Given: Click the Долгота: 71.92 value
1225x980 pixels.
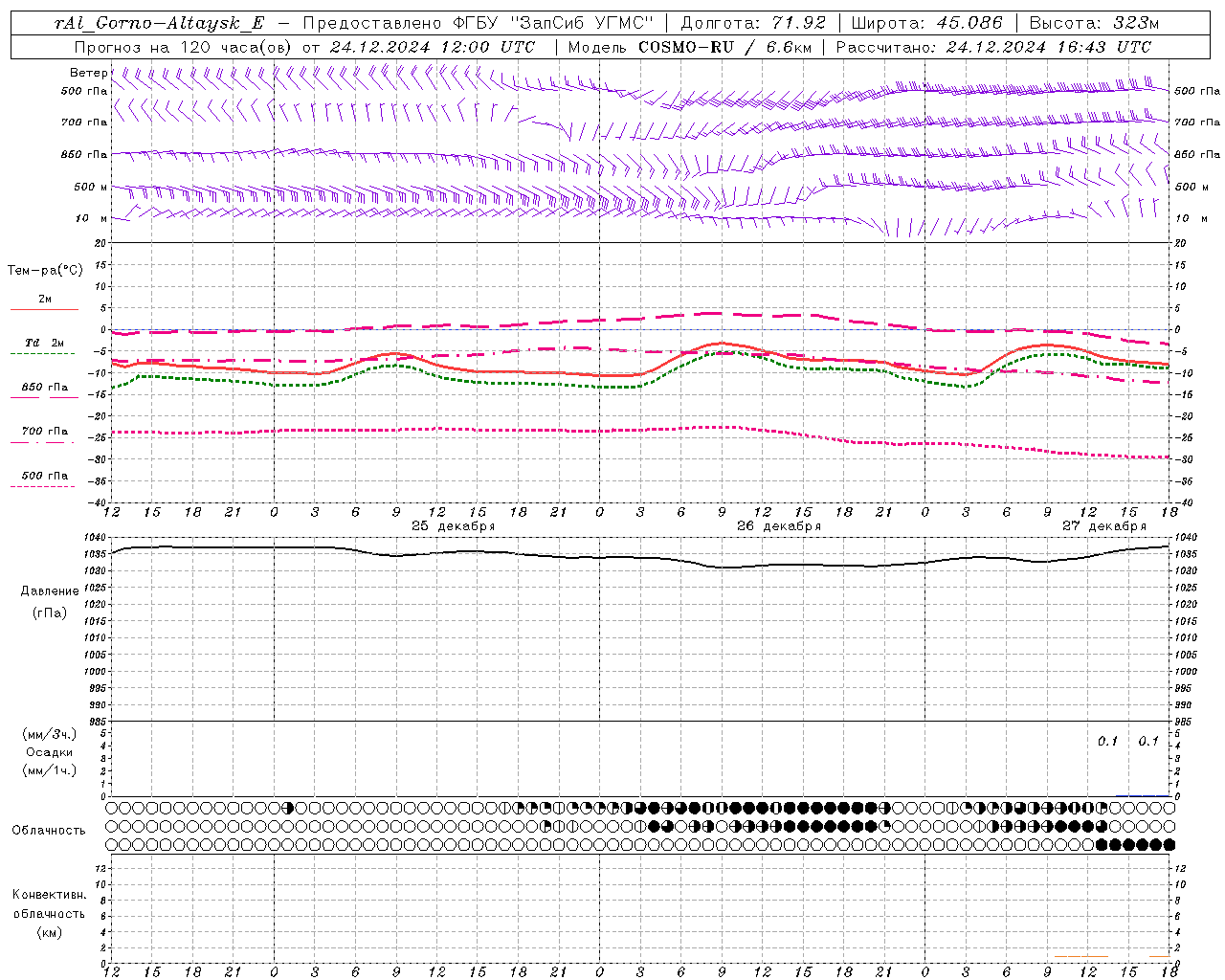Looking at the screenshot, I should pyautogui.click(x=753, y=23).
